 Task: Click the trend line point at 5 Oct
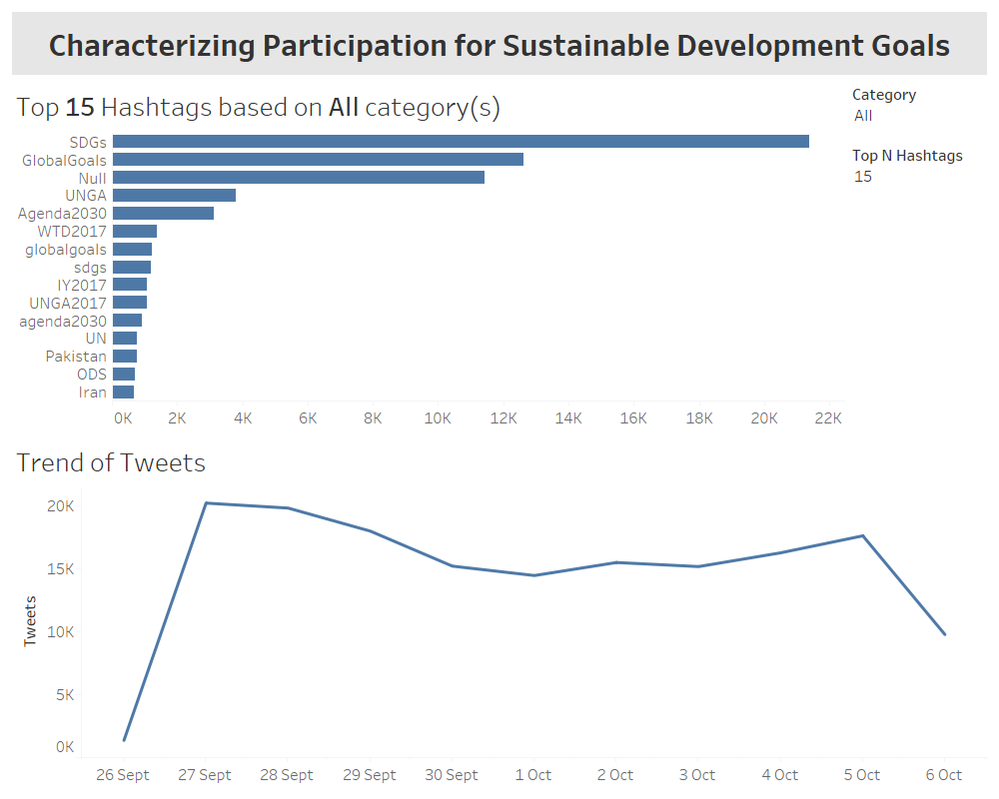coord(862,536)
